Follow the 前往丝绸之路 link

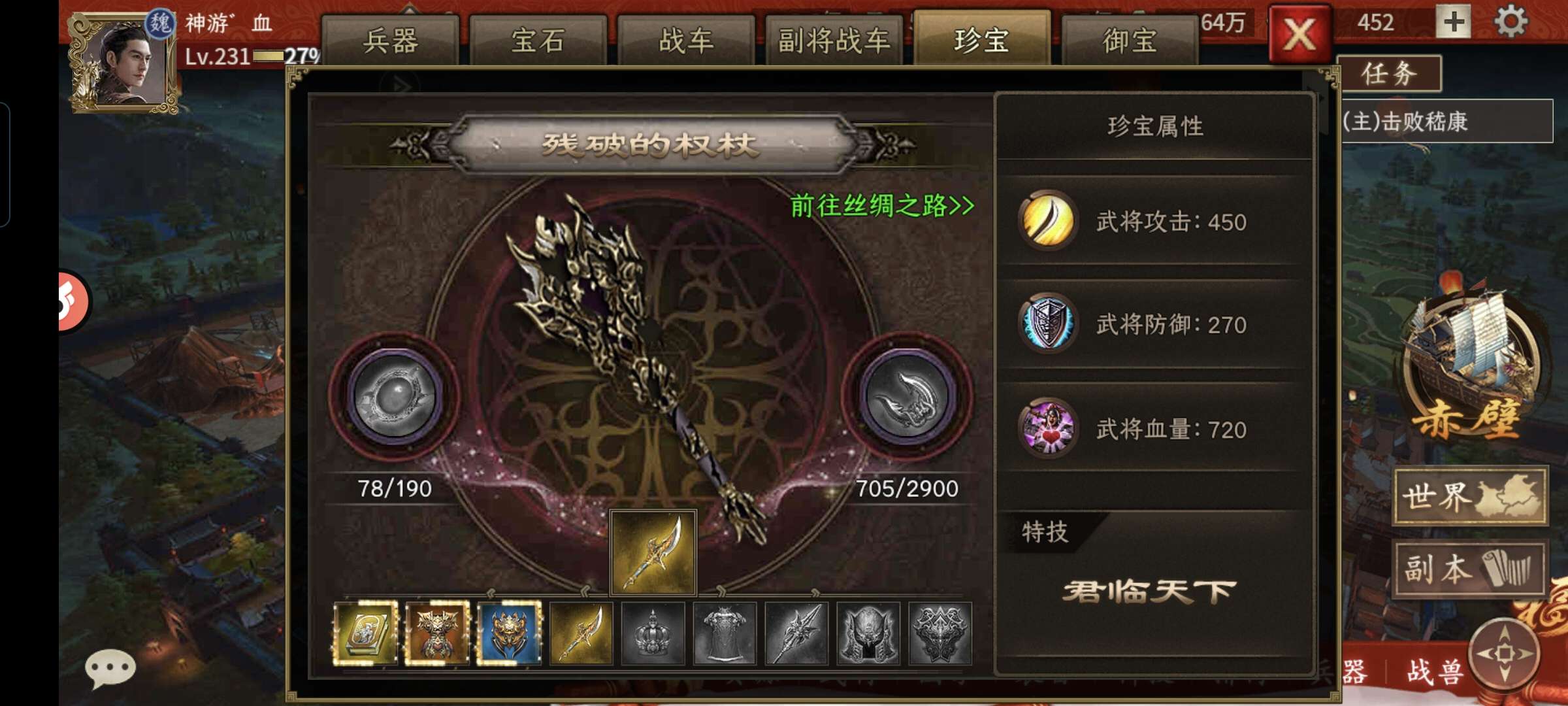(882, 205)
